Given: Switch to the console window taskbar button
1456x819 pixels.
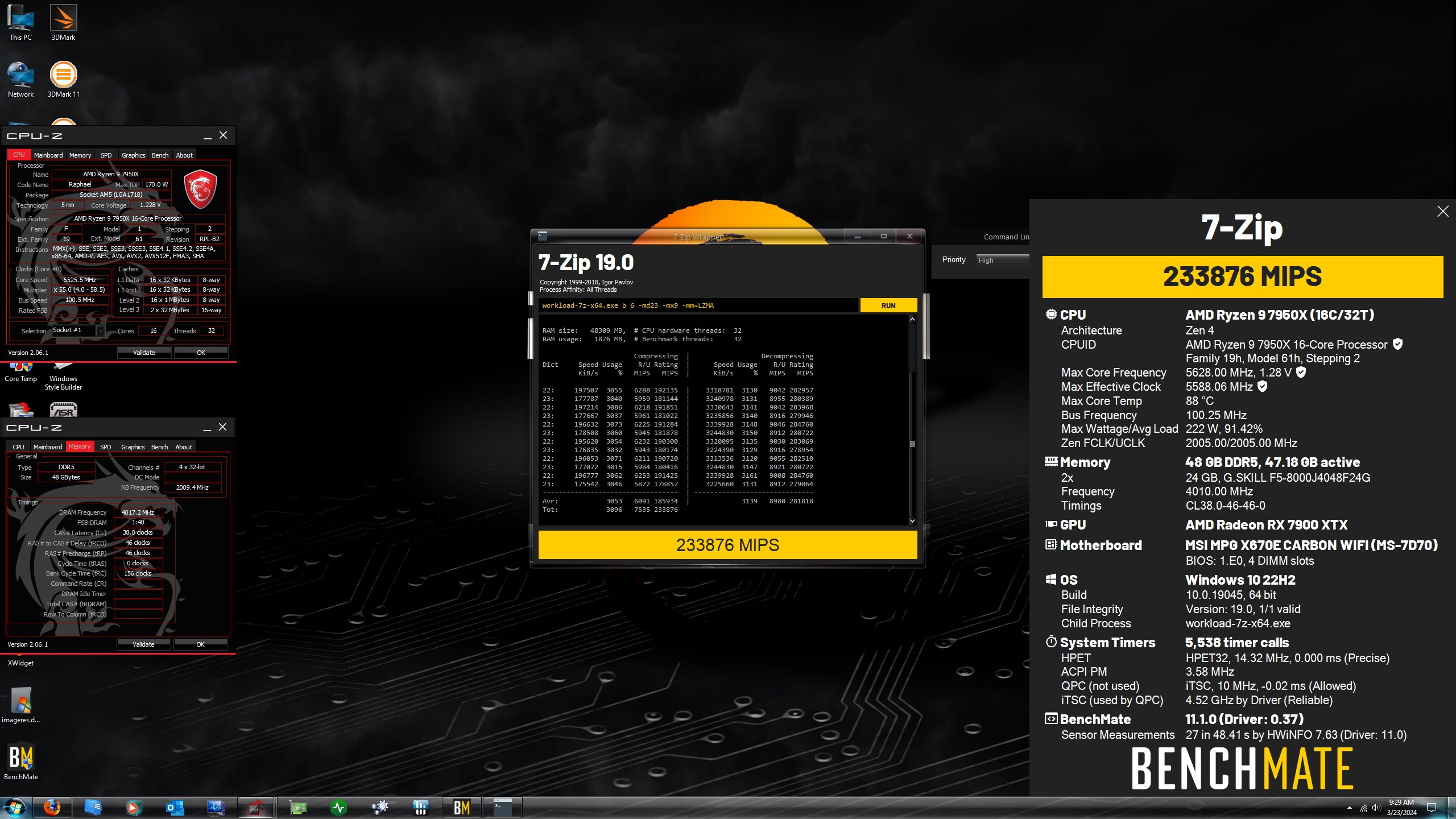Looking at the screenshot, I should 503,808.
